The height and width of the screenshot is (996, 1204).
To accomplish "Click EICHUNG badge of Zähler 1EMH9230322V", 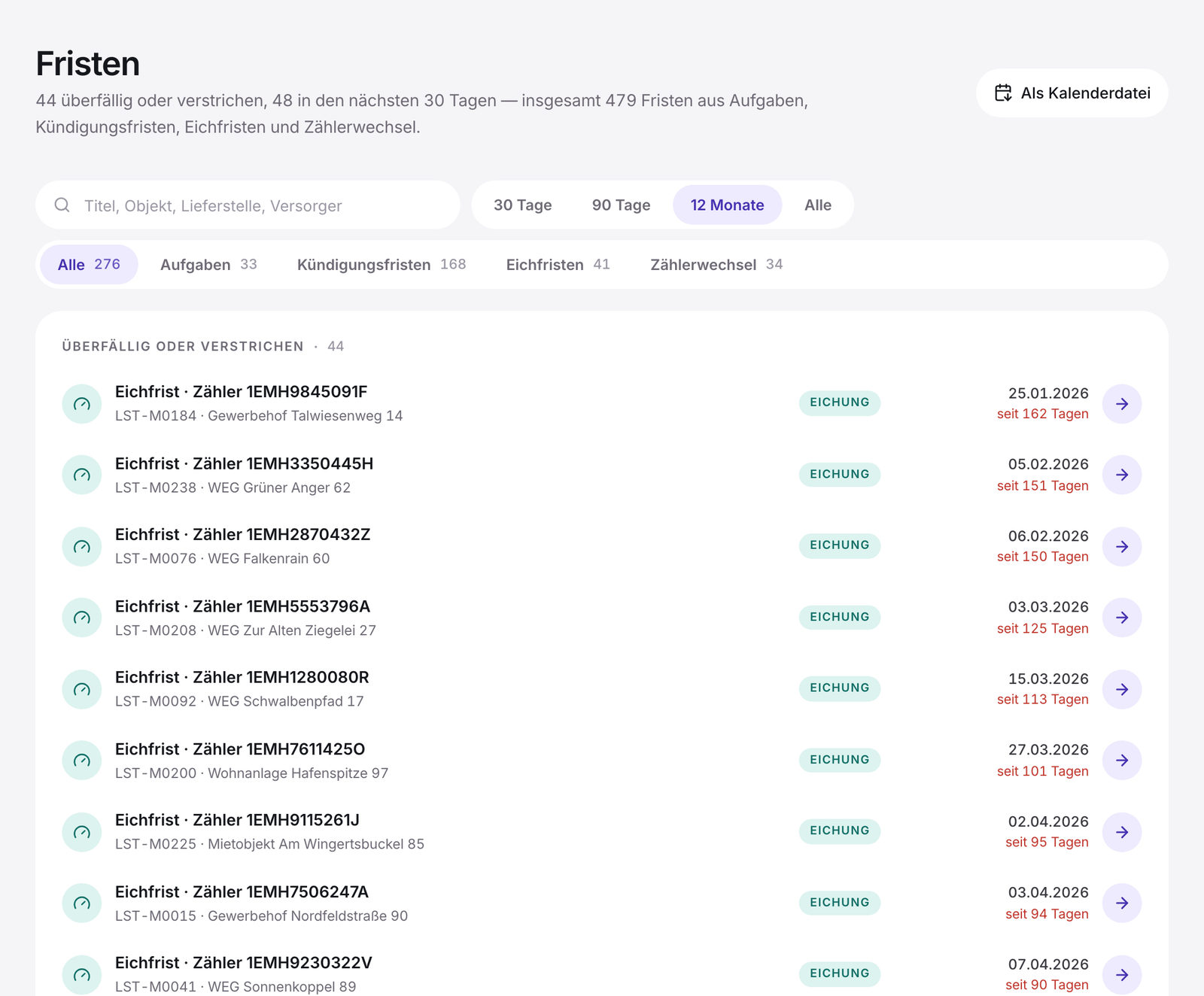I will tap(839, 973).
